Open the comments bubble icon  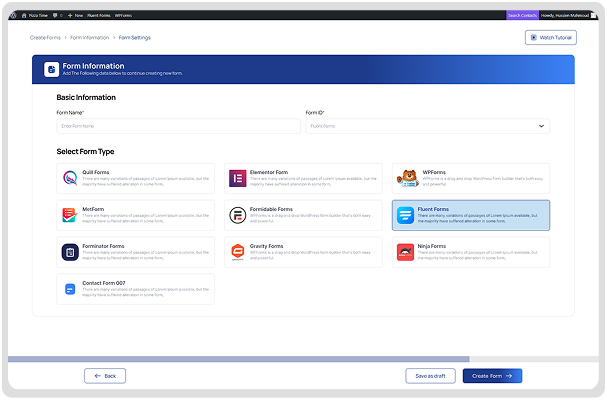[57, 15]
